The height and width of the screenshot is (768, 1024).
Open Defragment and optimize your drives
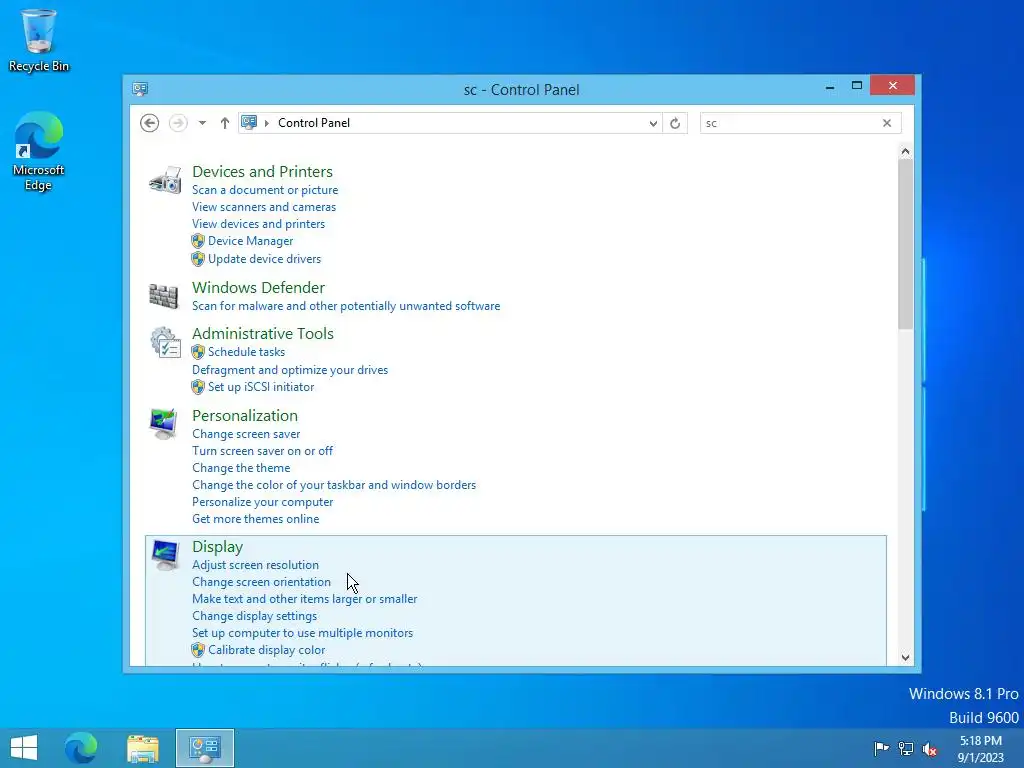pos(290,370)
